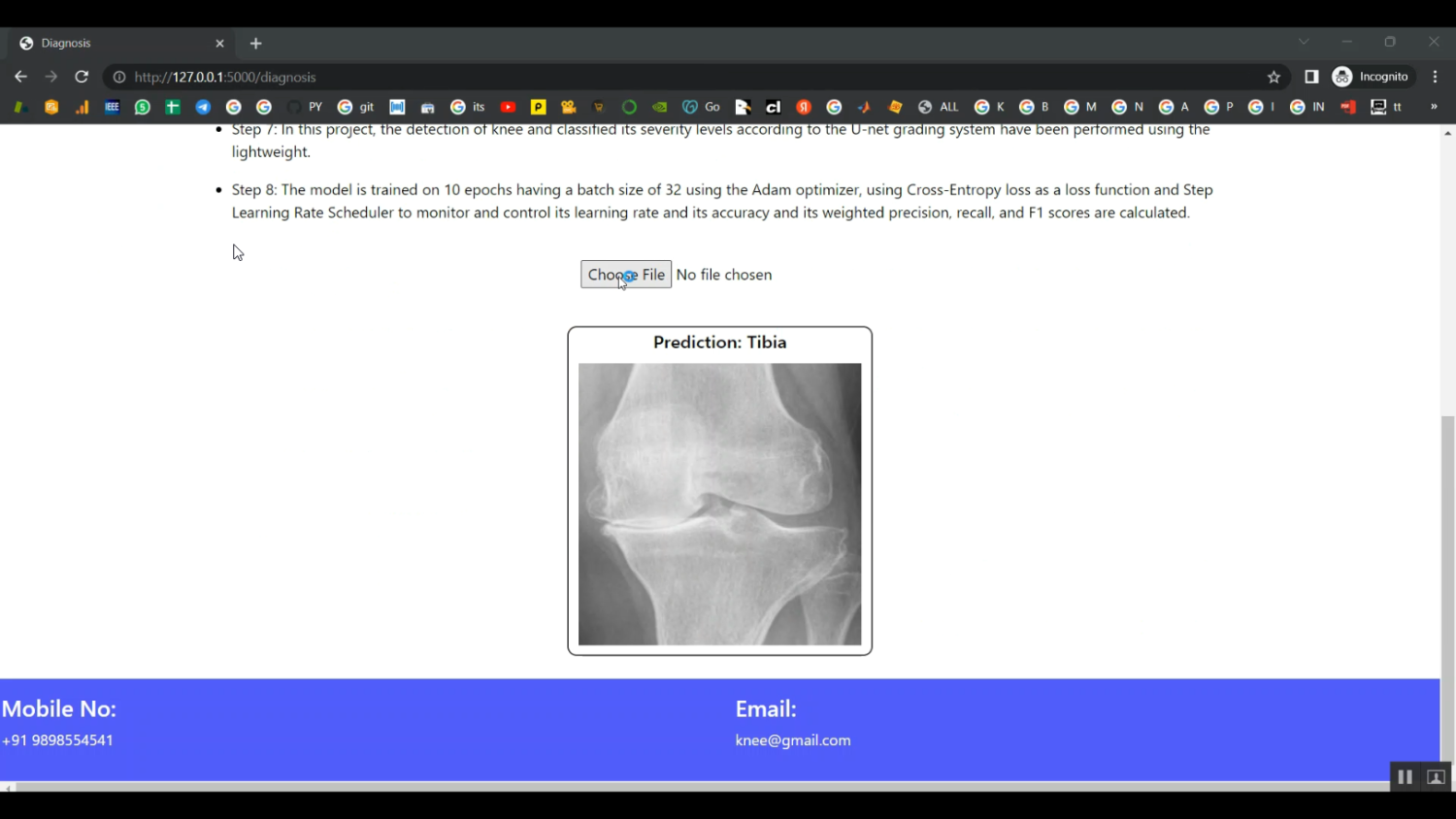Open the blue barcode-style bookmark icon
Viewport: 1456px width, 819px height.
[397, 107]
